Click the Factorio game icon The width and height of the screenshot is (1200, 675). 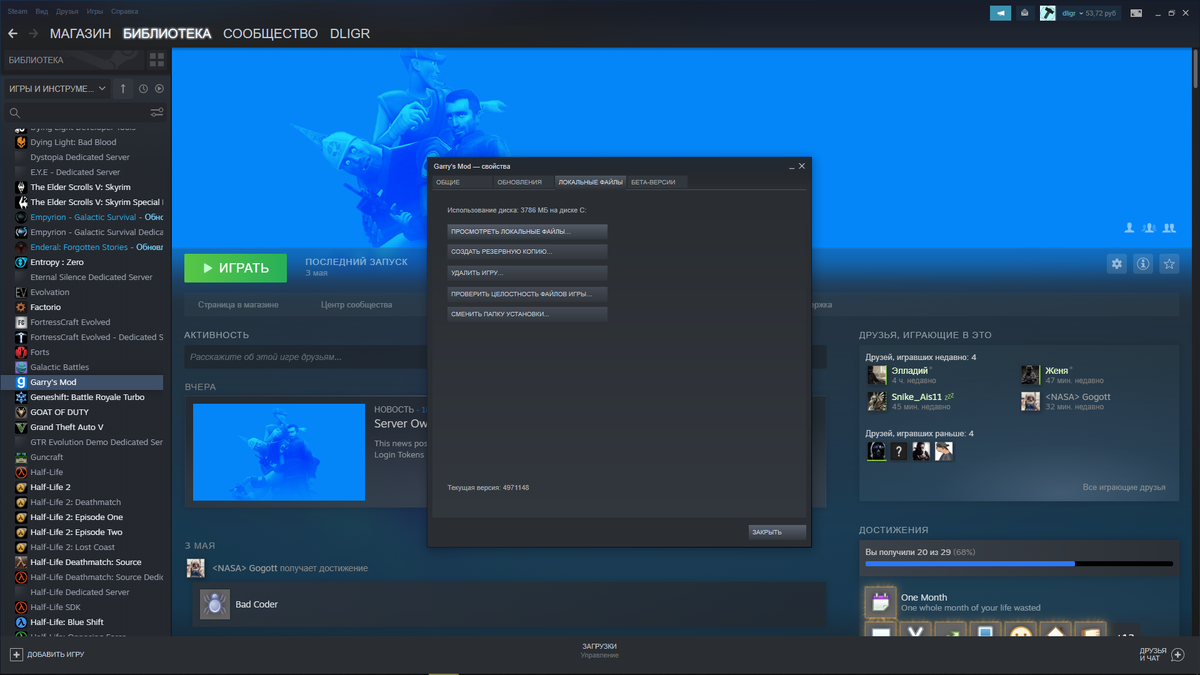click(21, 307)
